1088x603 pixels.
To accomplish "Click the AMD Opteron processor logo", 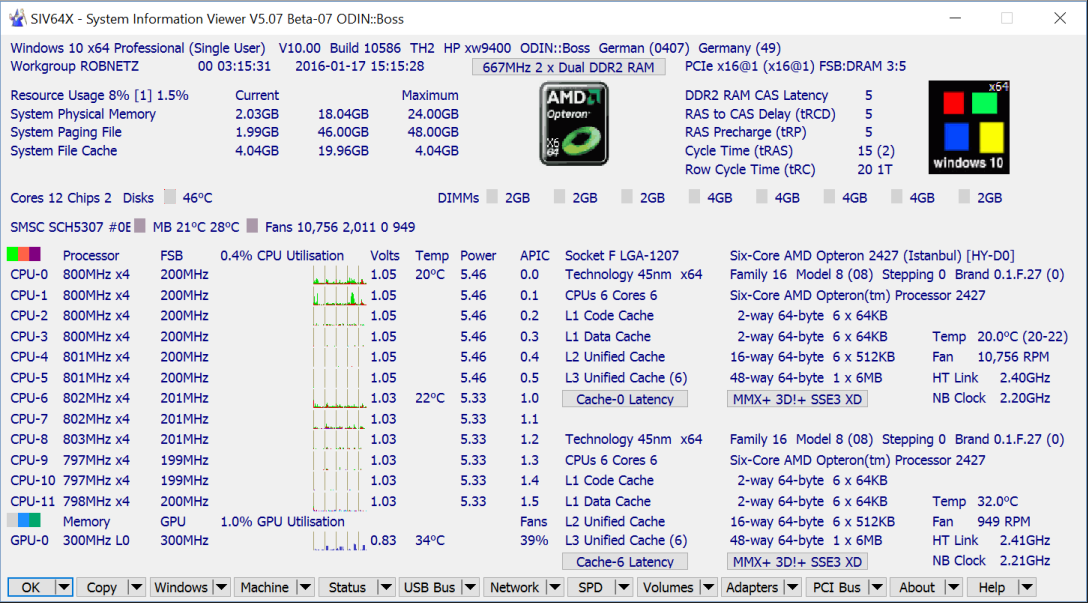I will 574,124.
